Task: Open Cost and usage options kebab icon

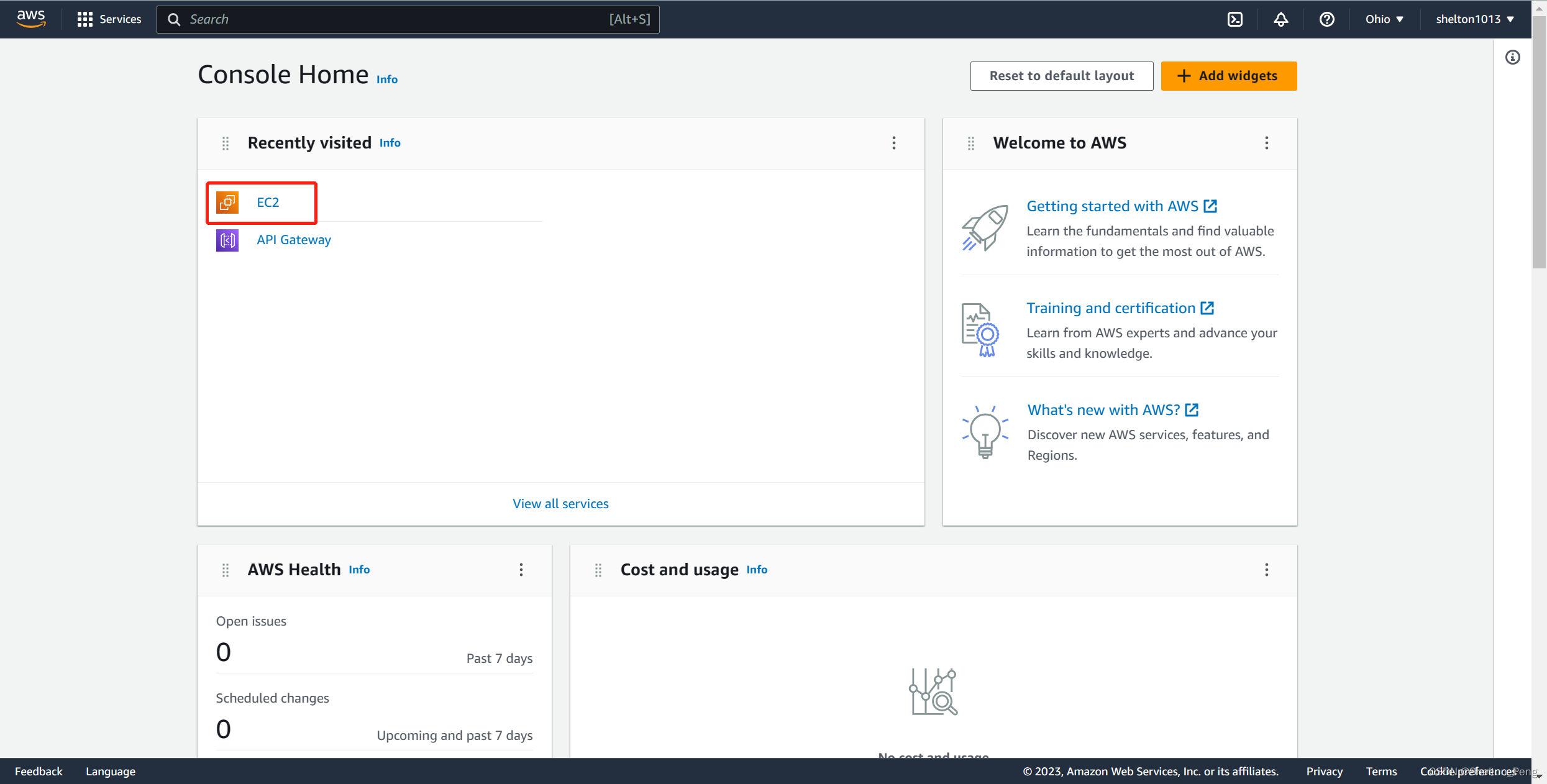Action: (x=1267, y=570)
